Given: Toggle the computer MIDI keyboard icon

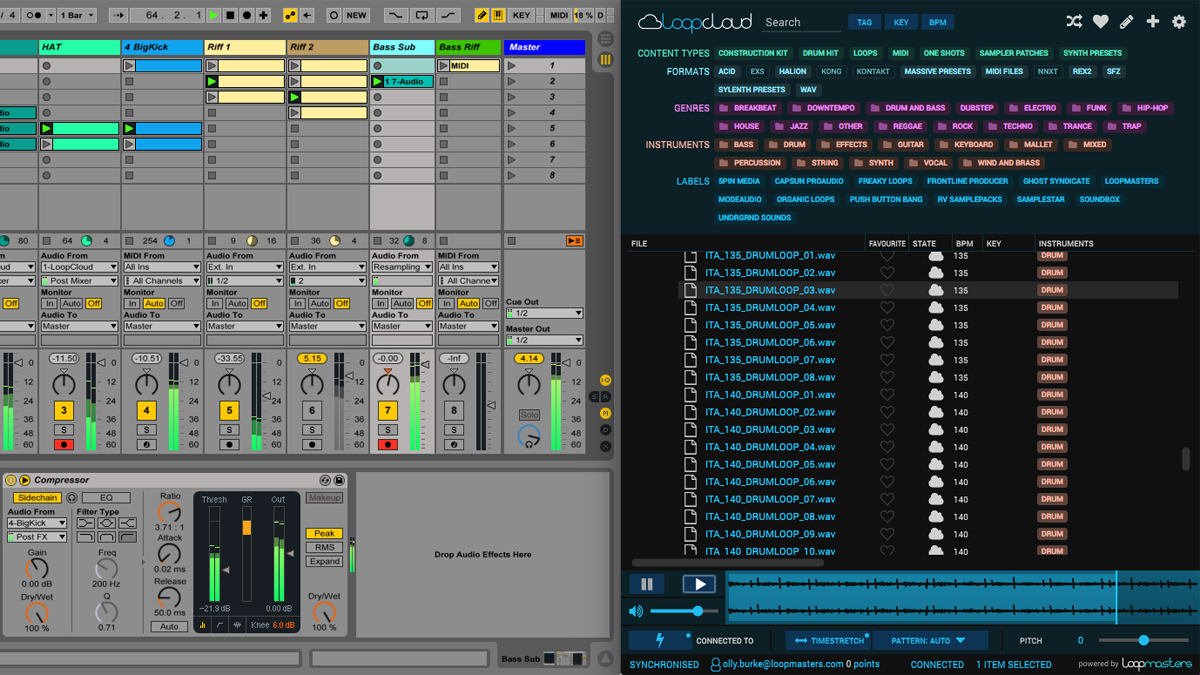Looking at the screenshot, I should click(x=498, y=15).
